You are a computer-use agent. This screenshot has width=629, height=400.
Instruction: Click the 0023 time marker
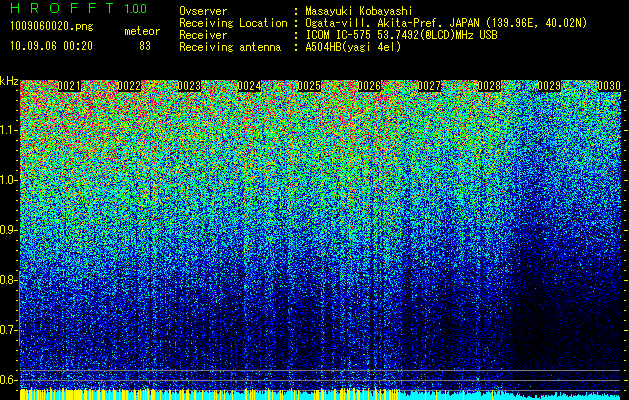189,86
